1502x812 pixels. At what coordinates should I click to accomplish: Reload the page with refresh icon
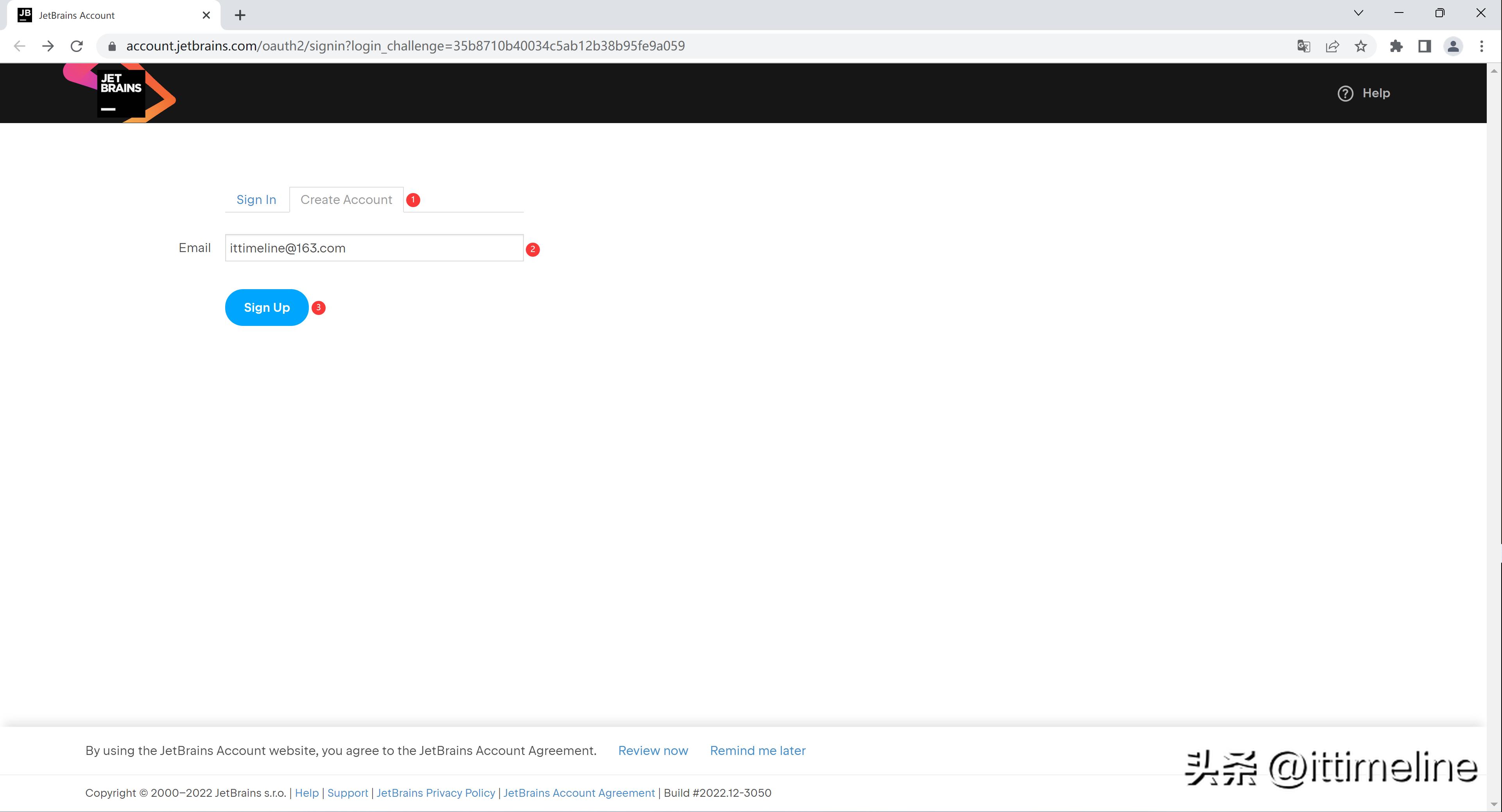tap(76, 46)
